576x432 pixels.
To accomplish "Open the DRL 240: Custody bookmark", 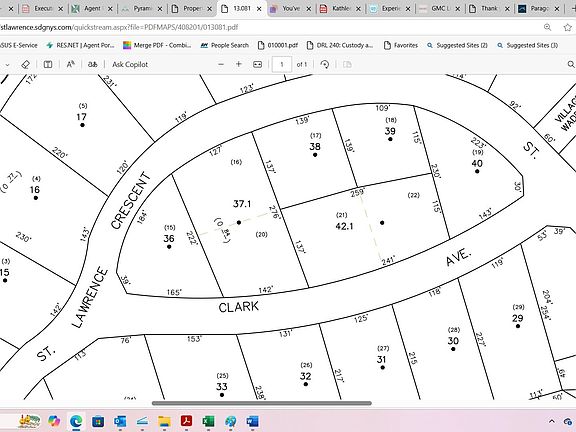I will 340,45.
